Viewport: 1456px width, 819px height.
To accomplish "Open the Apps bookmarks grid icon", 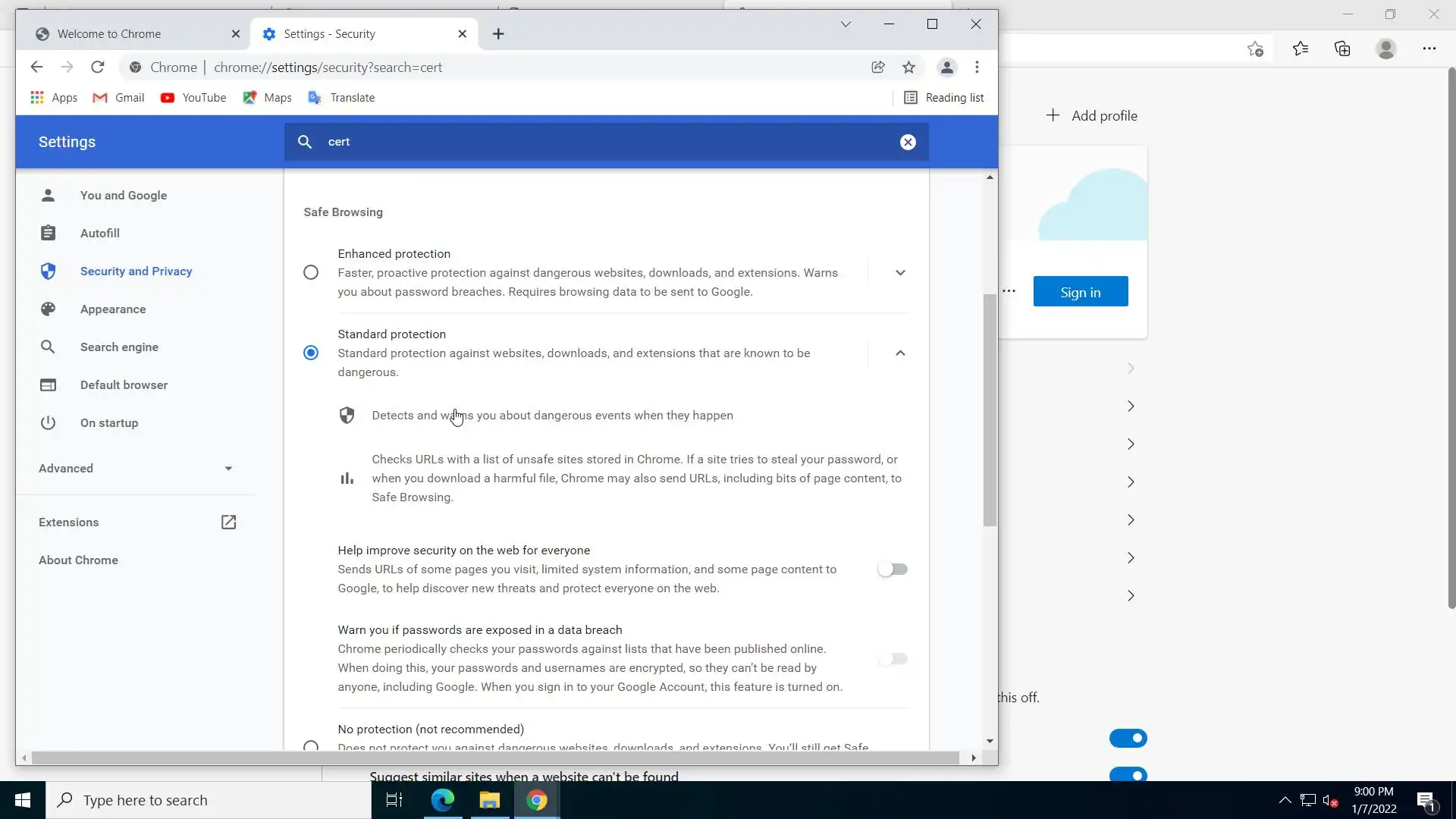I will click(x=37, y=98).
